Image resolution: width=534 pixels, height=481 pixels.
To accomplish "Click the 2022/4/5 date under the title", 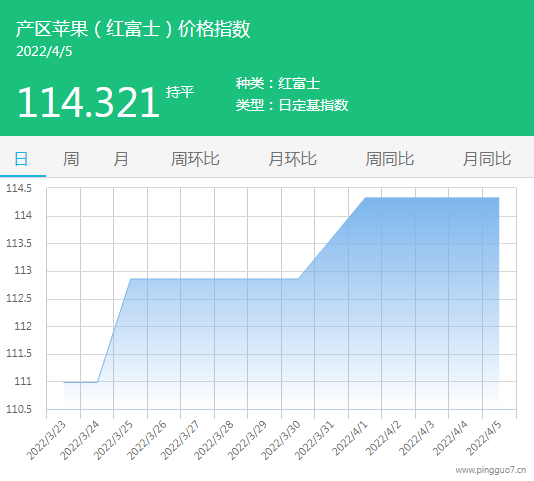I will click(44, 51).
